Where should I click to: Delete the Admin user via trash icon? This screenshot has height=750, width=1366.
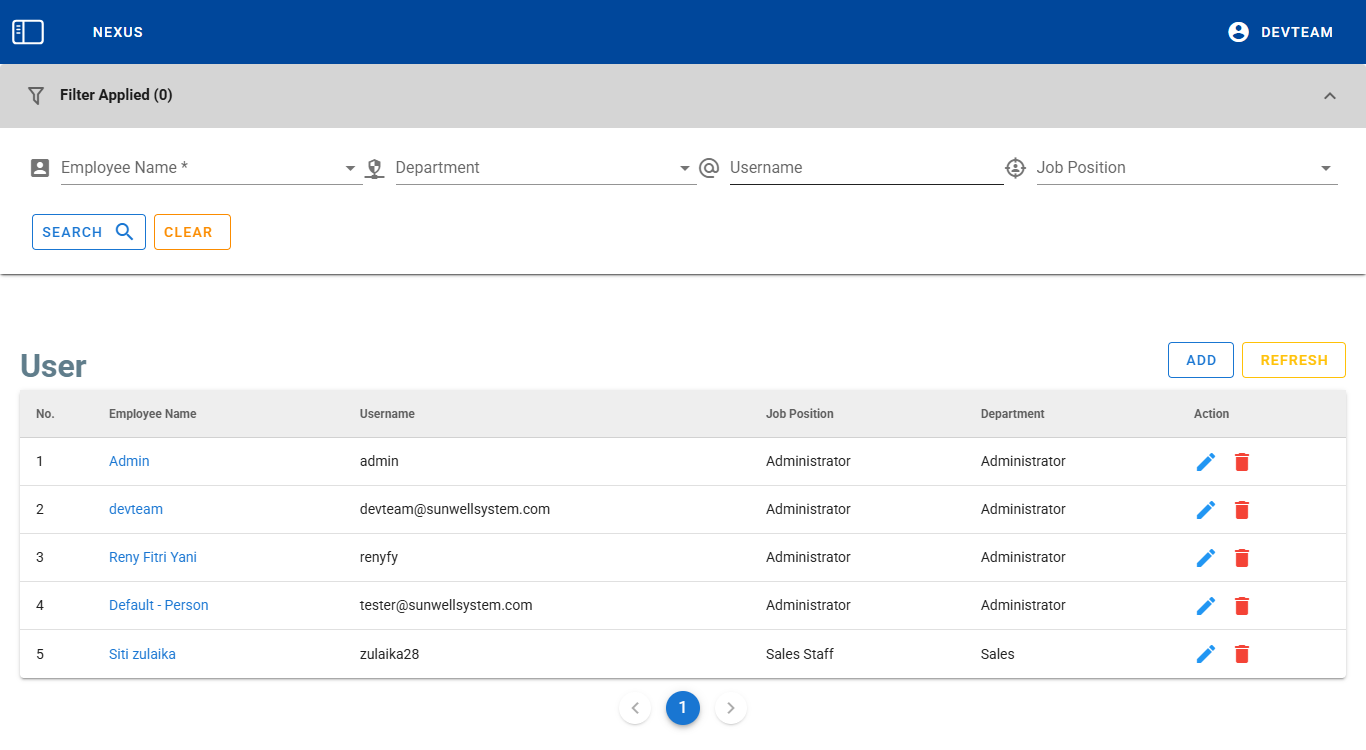1242,462
